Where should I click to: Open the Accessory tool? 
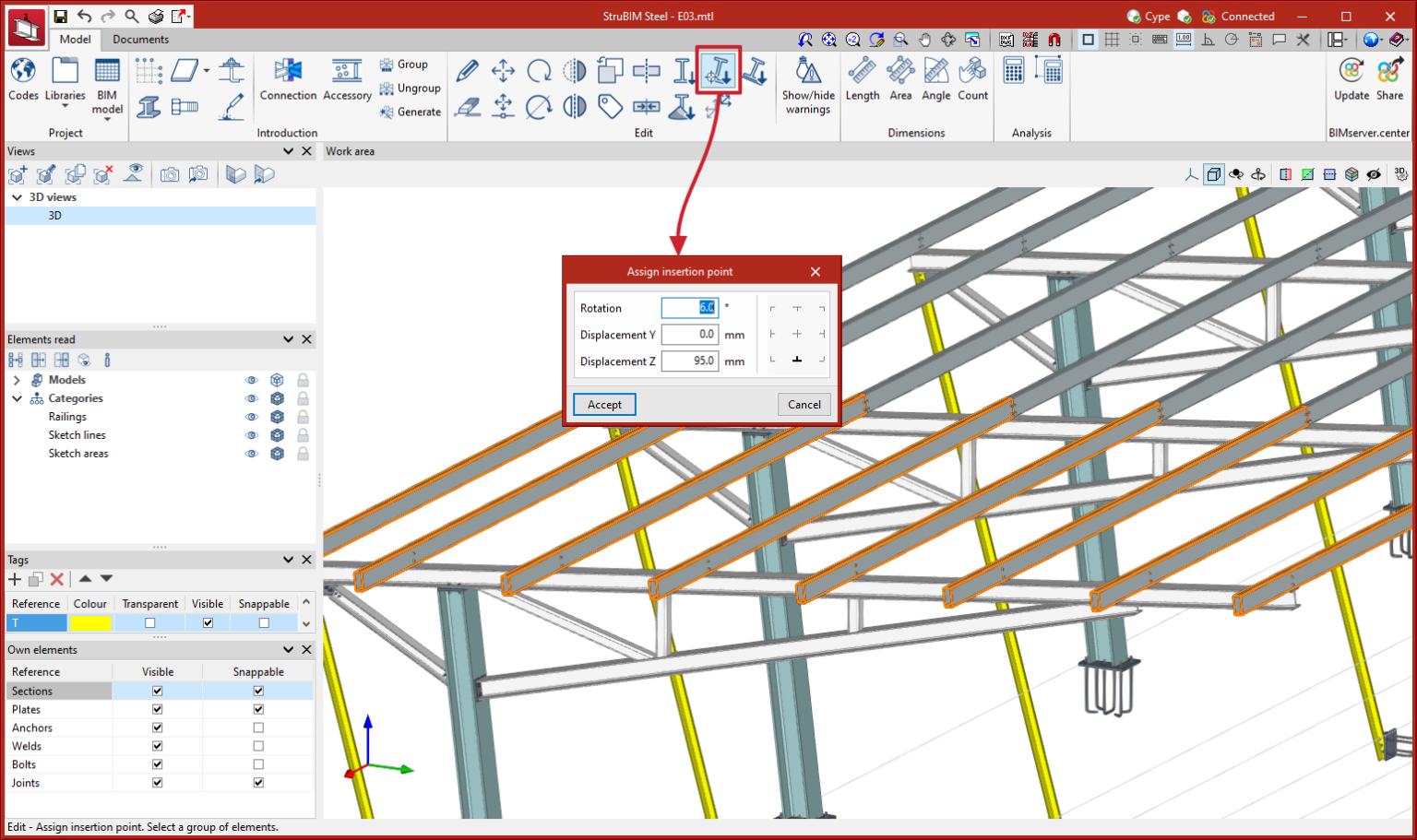click(347, 72)
